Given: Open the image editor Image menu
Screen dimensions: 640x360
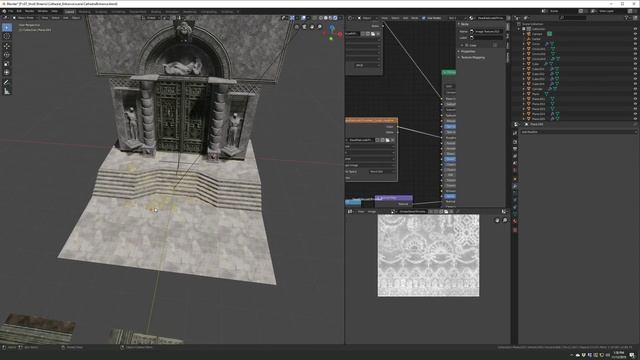Looking at the screenshot, I should pos(372,211).
